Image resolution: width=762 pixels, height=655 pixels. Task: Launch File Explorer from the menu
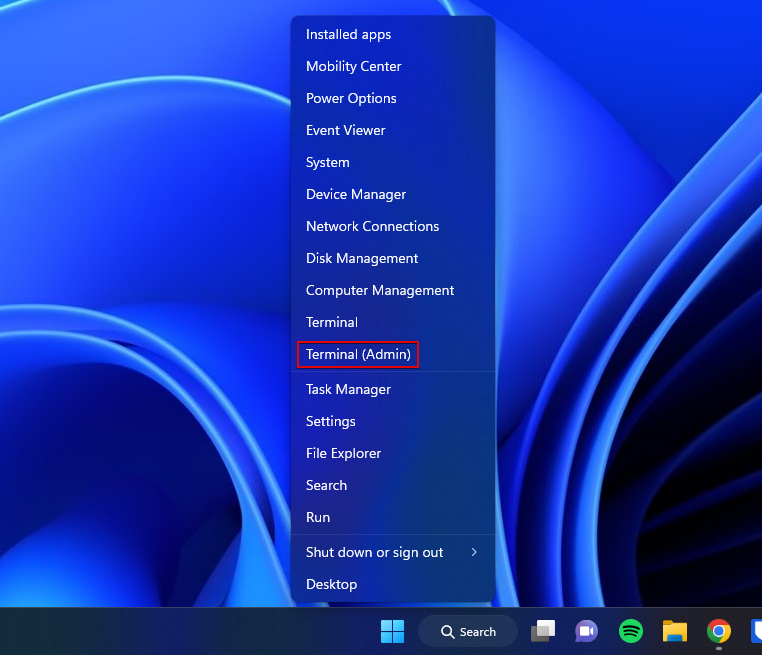[x=393, y=453]
